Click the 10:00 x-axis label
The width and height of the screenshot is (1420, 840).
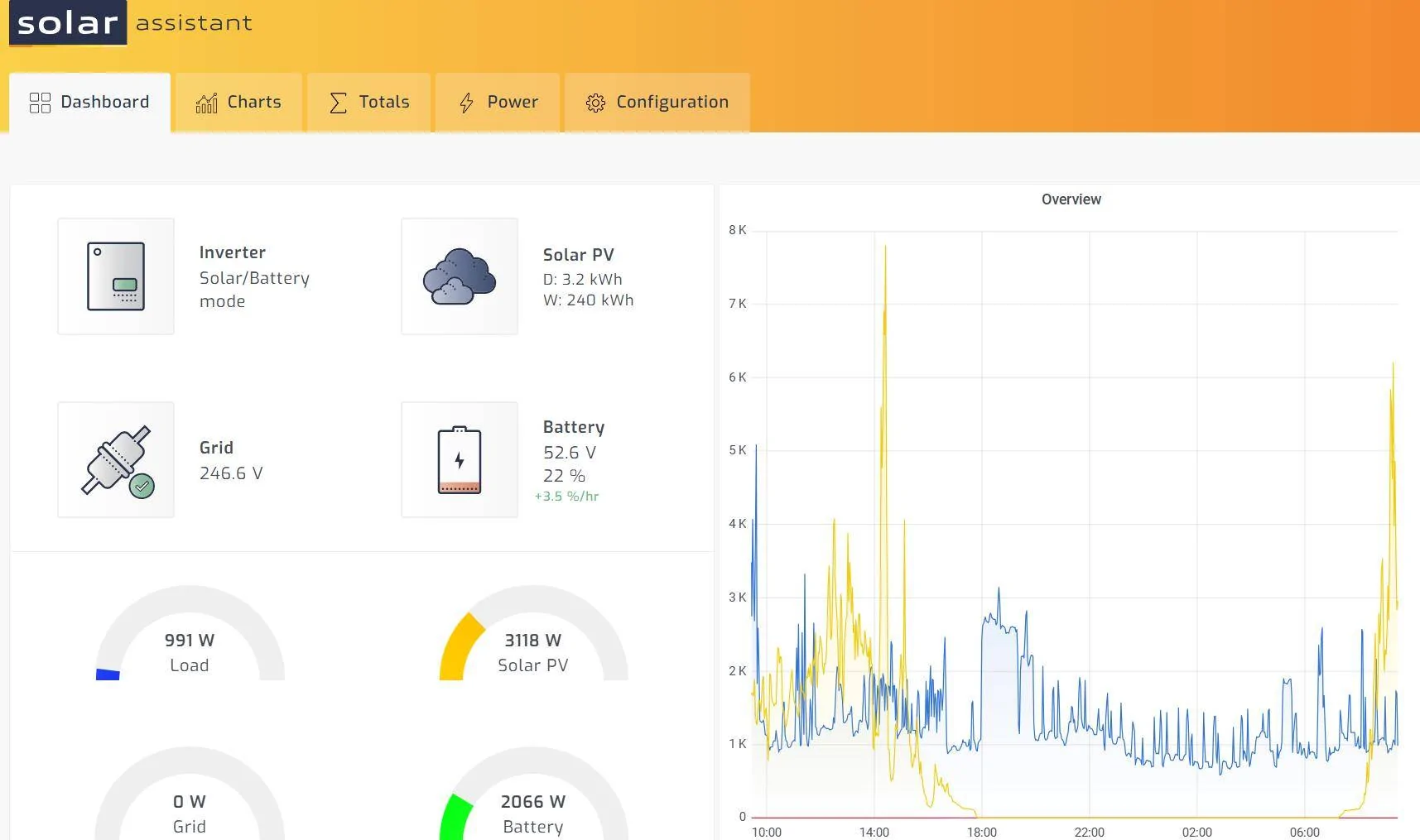tap(766, 833)
